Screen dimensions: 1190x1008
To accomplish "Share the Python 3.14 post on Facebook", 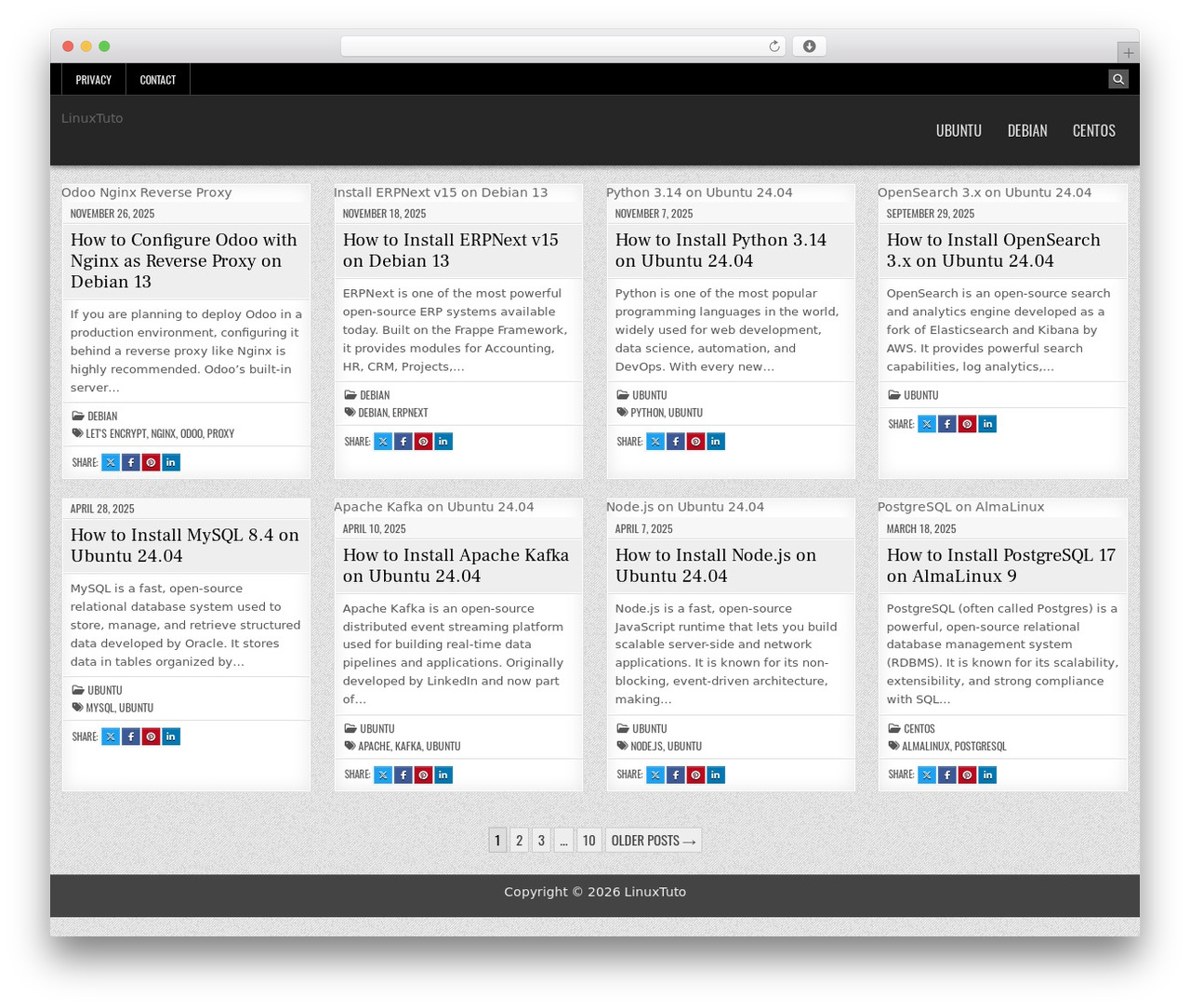I will [676, 442].
